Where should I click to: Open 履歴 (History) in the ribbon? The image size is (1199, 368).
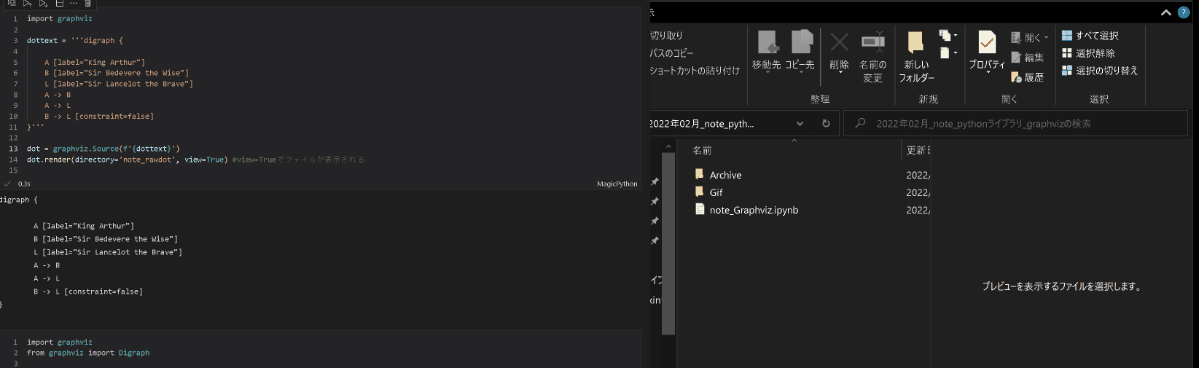[x=1027, y=77]
